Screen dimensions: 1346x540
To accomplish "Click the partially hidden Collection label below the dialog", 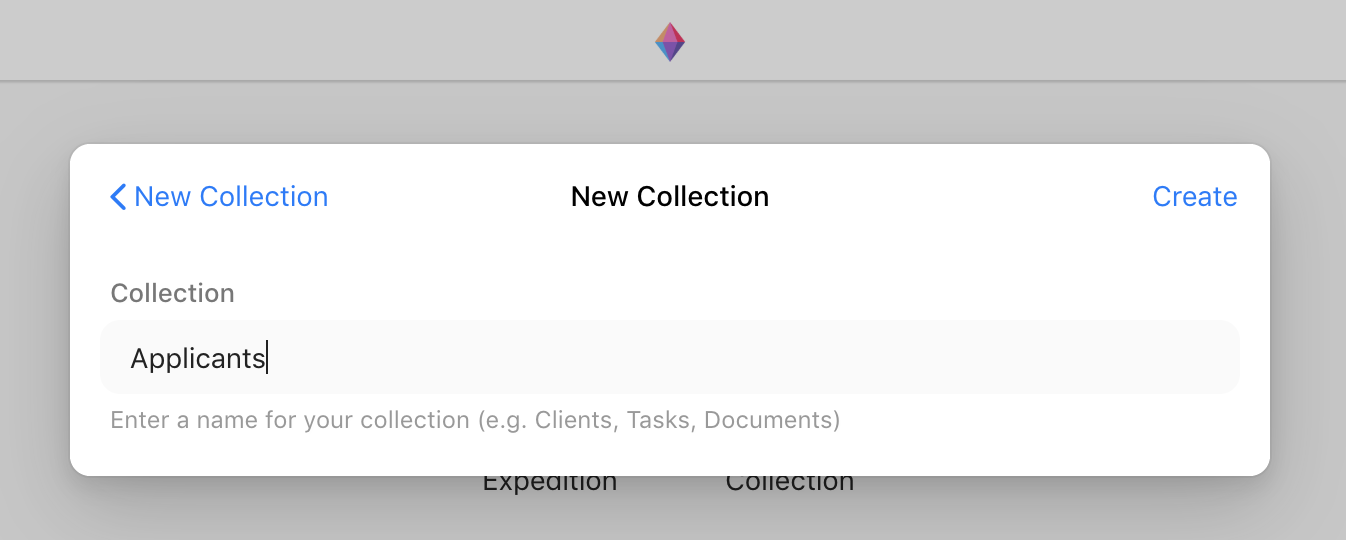I will (x=790, y=484).
